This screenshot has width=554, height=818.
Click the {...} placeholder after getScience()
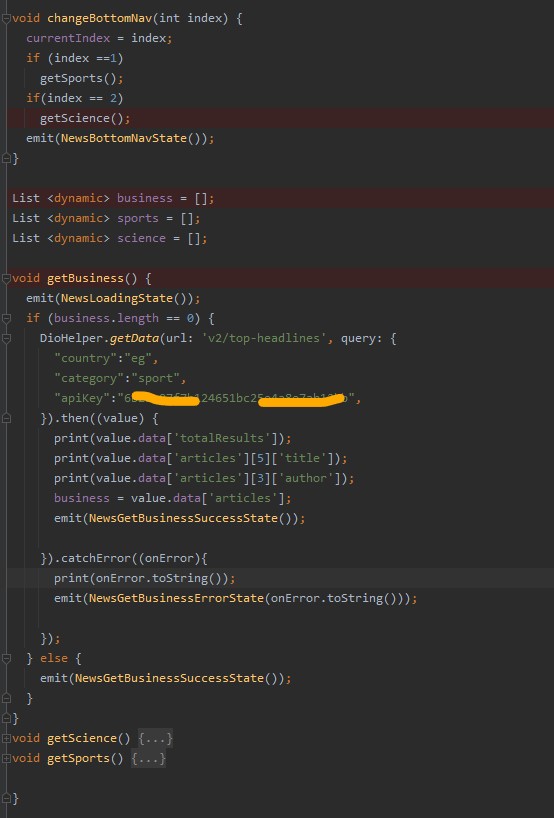[155, 738]
